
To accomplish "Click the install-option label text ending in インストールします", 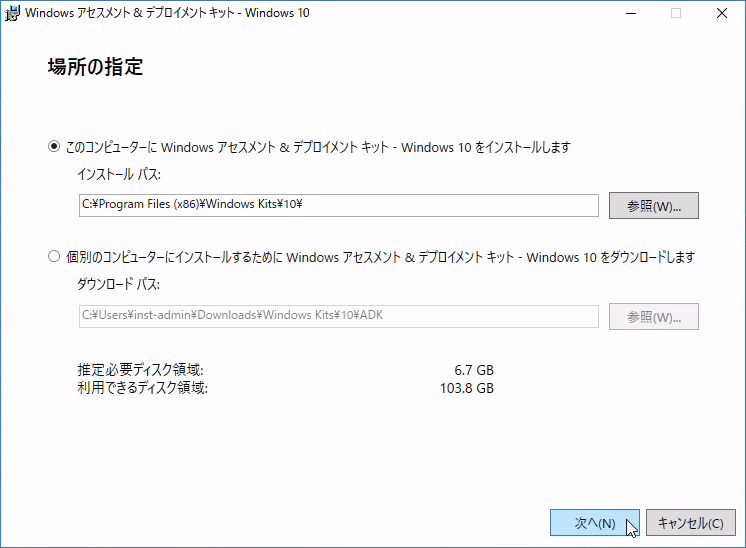I will tap(318, 147).
